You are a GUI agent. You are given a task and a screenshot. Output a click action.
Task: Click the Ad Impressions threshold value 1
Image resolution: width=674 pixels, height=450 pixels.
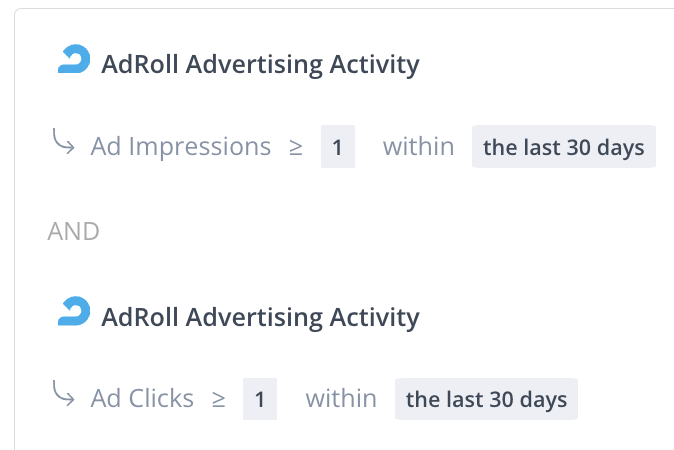pos(338,148)
